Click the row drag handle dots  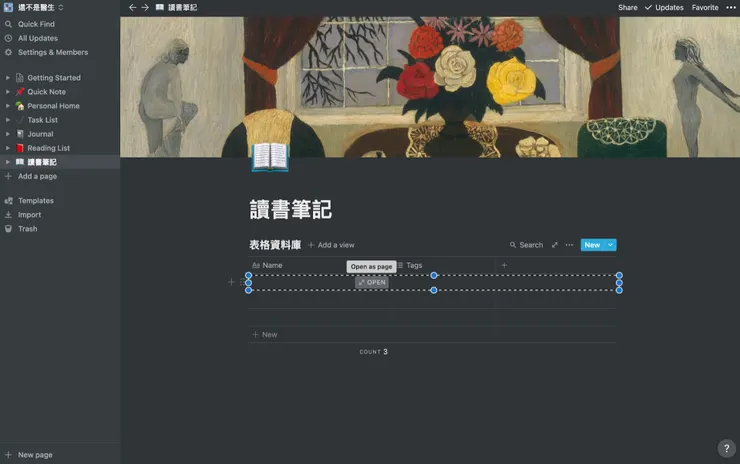click(x=242, y=282)
